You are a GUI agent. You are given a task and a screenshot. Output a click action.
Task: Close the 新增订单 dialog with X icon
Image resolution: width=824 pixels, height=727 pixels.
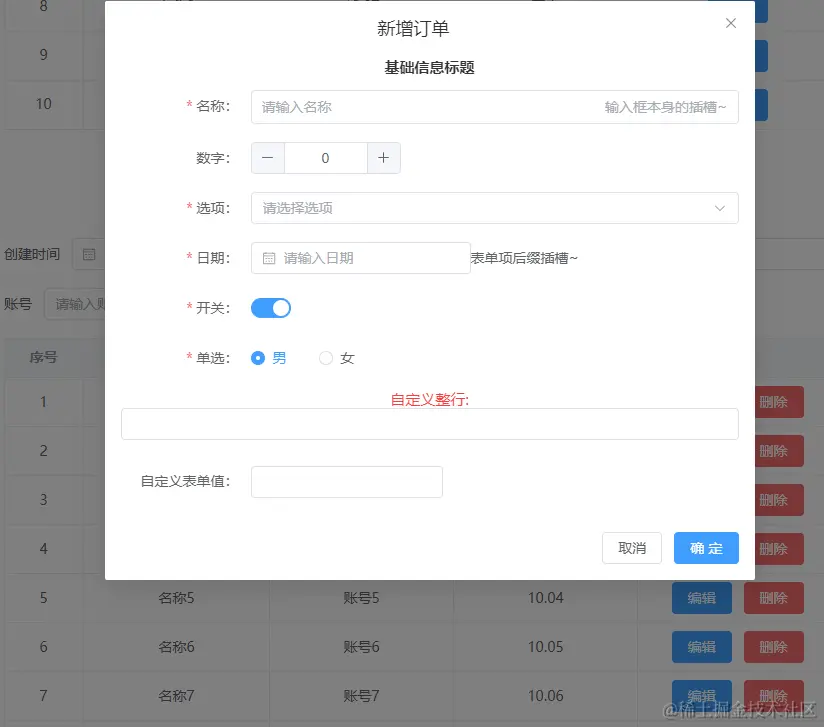731,23
